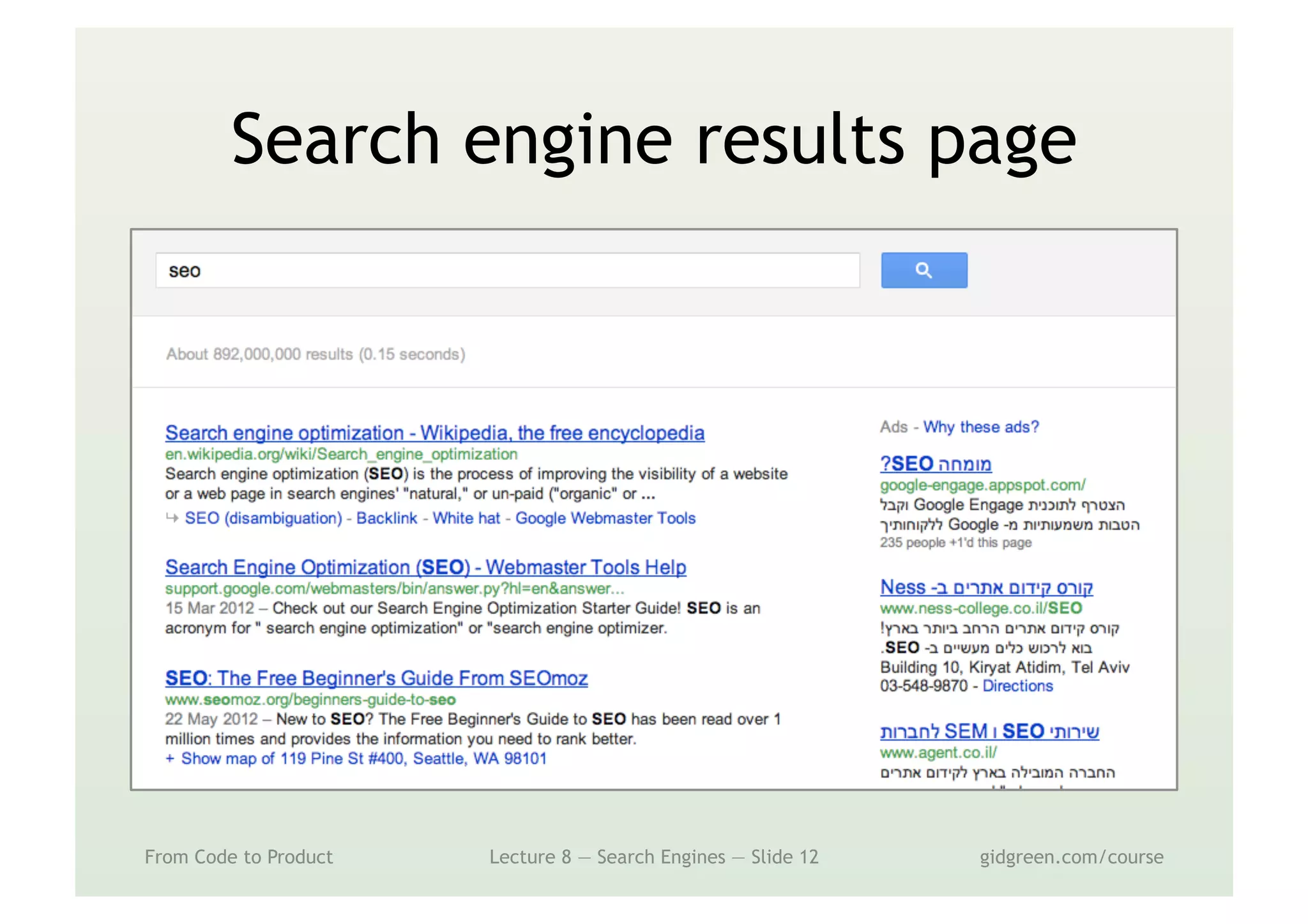Click the google-engage.appspot.com ad URL

tap(982, 485)
